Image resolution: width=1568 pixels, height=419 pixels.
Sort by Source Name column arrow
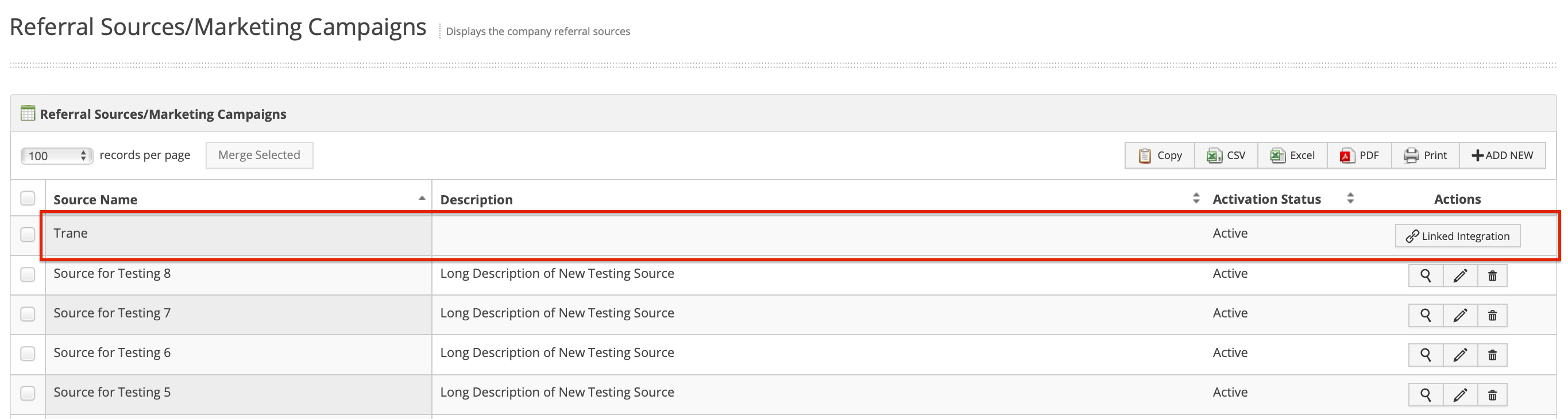tap(422, 199)
